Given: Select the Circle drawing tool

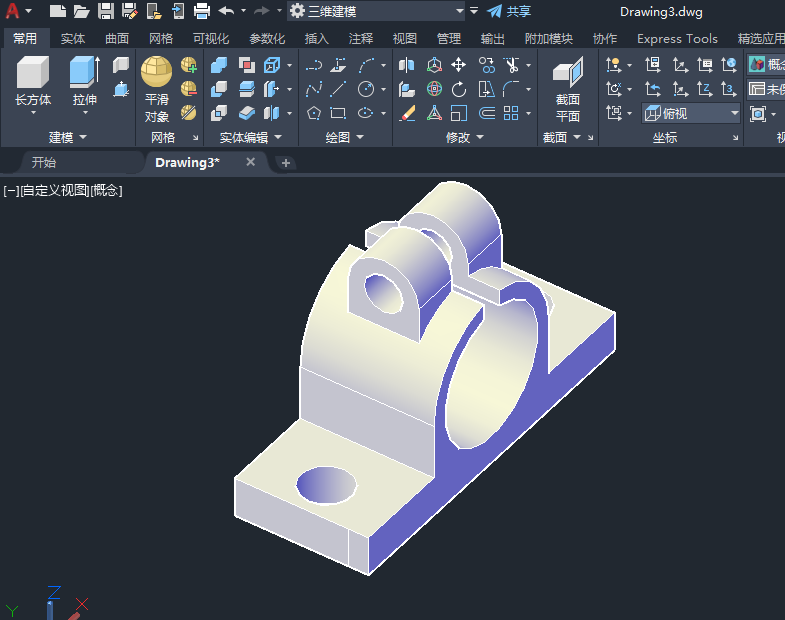Looking at the screenshot, I should point(366,89).
